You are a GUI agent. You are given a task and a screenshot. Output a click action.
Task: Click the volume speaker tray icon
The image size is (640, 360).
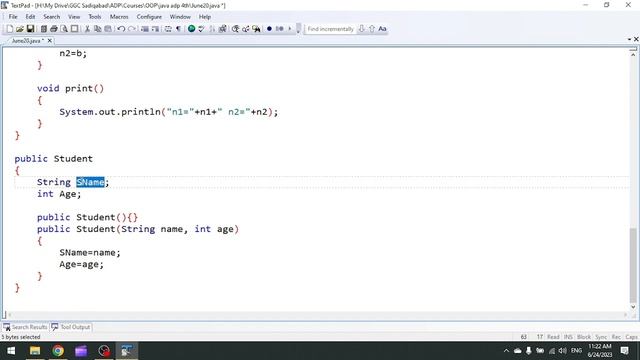(x=563, y=351)
